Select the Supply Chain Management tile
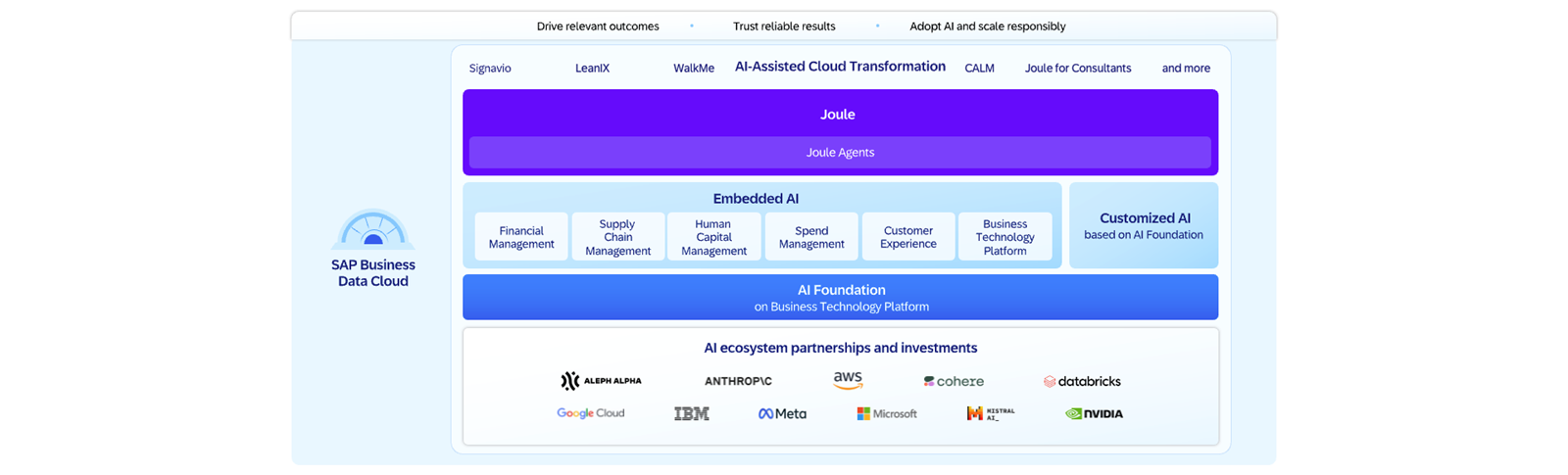The image size is (1568, 475). pos(617,237)
